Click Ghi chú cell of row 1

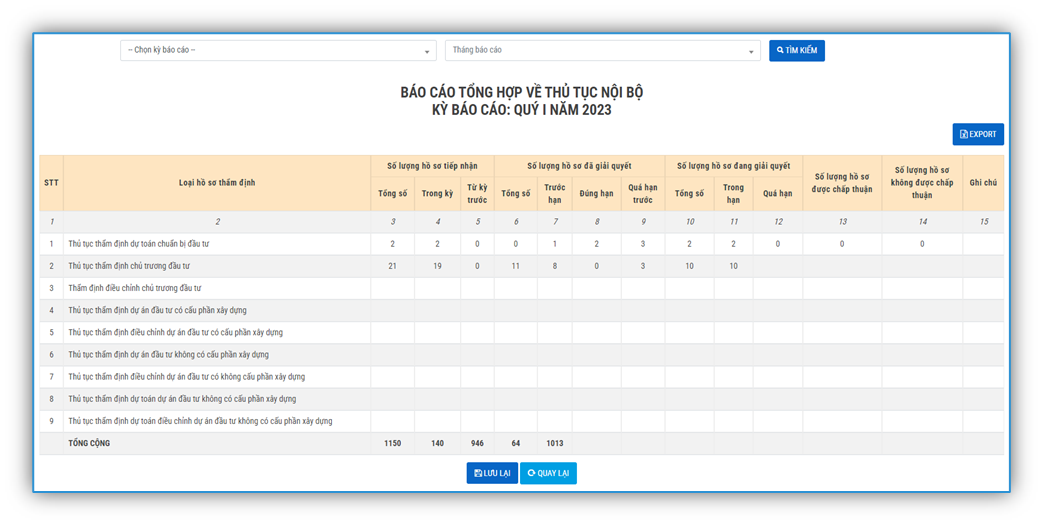tap(982, 244)
